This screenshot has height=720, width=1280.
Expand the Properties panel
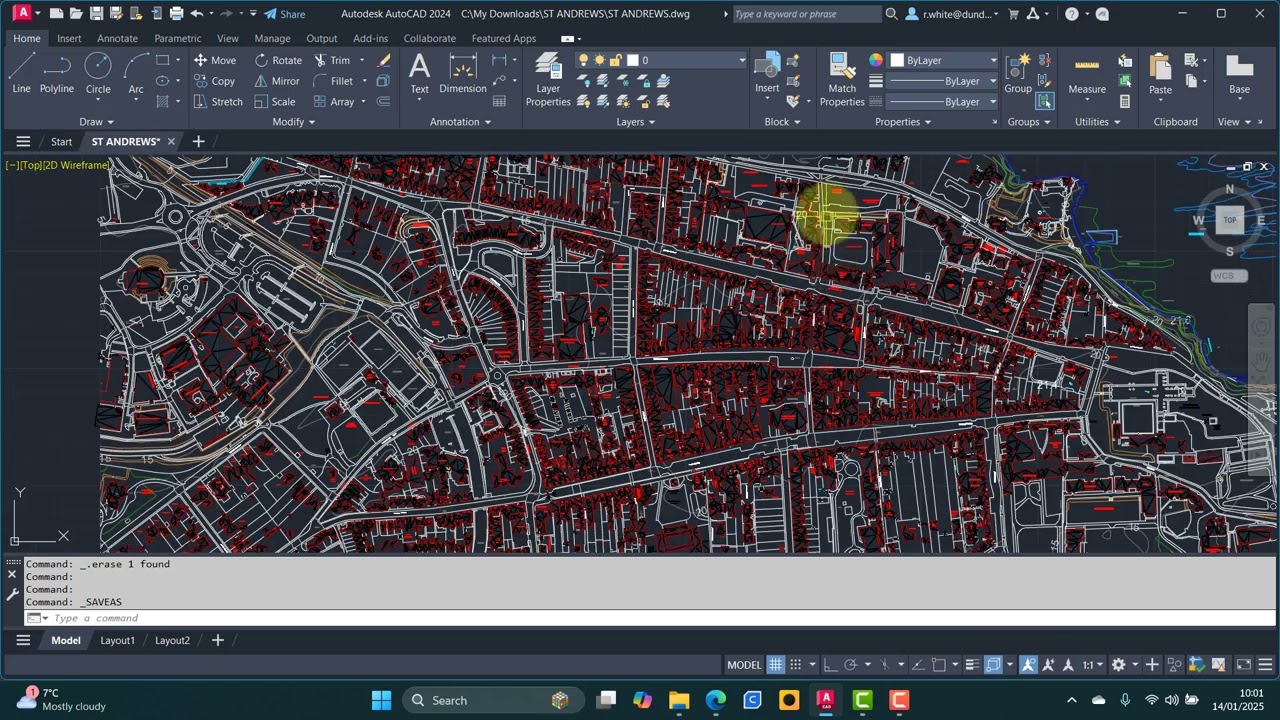coord(903,122)
